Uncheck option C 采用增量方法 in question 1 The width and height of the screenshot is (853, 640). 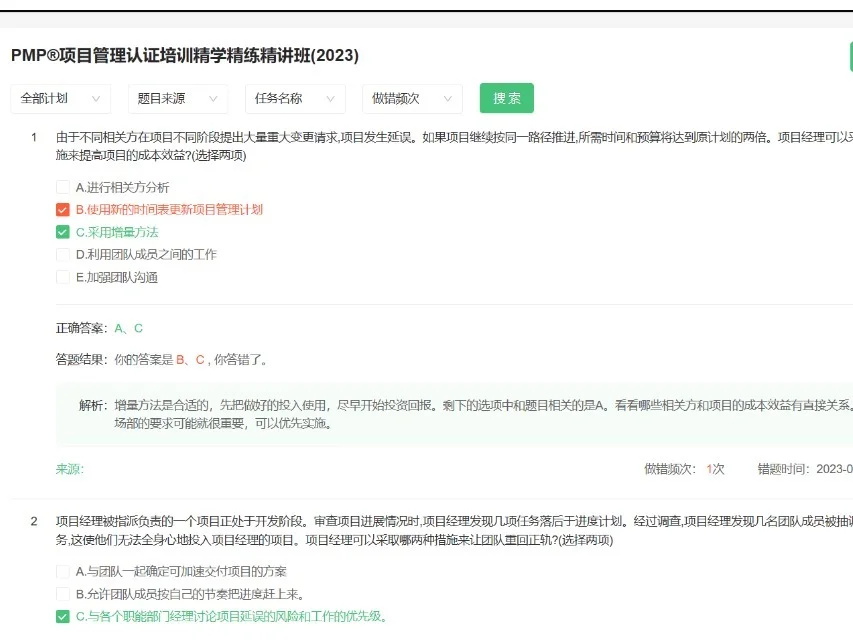(60, 232)
